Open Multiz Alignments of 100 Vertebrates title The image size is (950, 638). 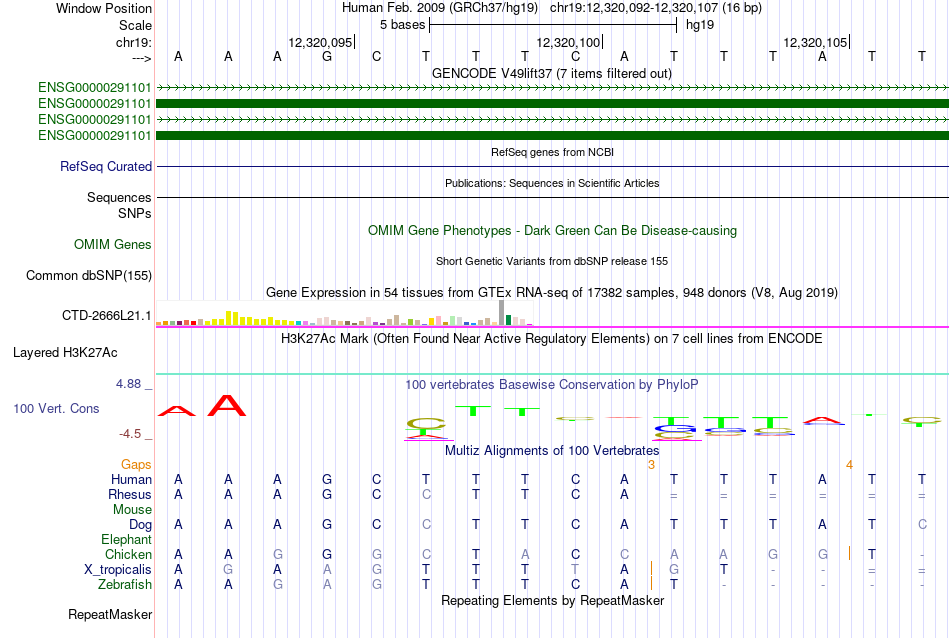[x=552, y=450]
